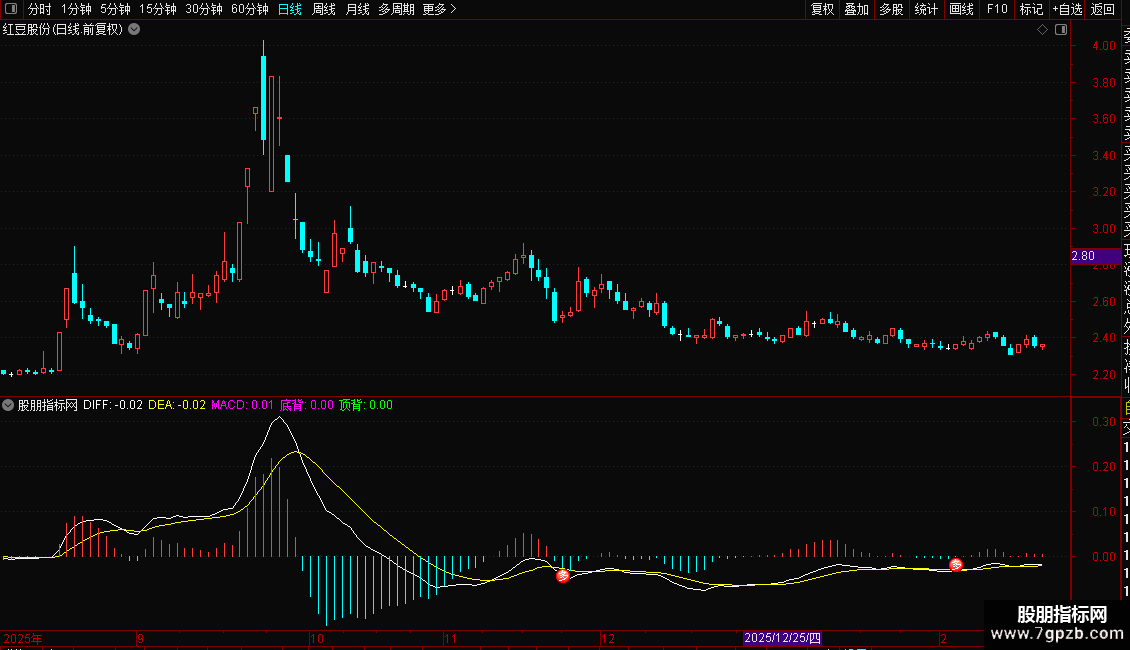1130x650 pixels.
Task: Select the 15分钟 period
Action: click(158, 9)
